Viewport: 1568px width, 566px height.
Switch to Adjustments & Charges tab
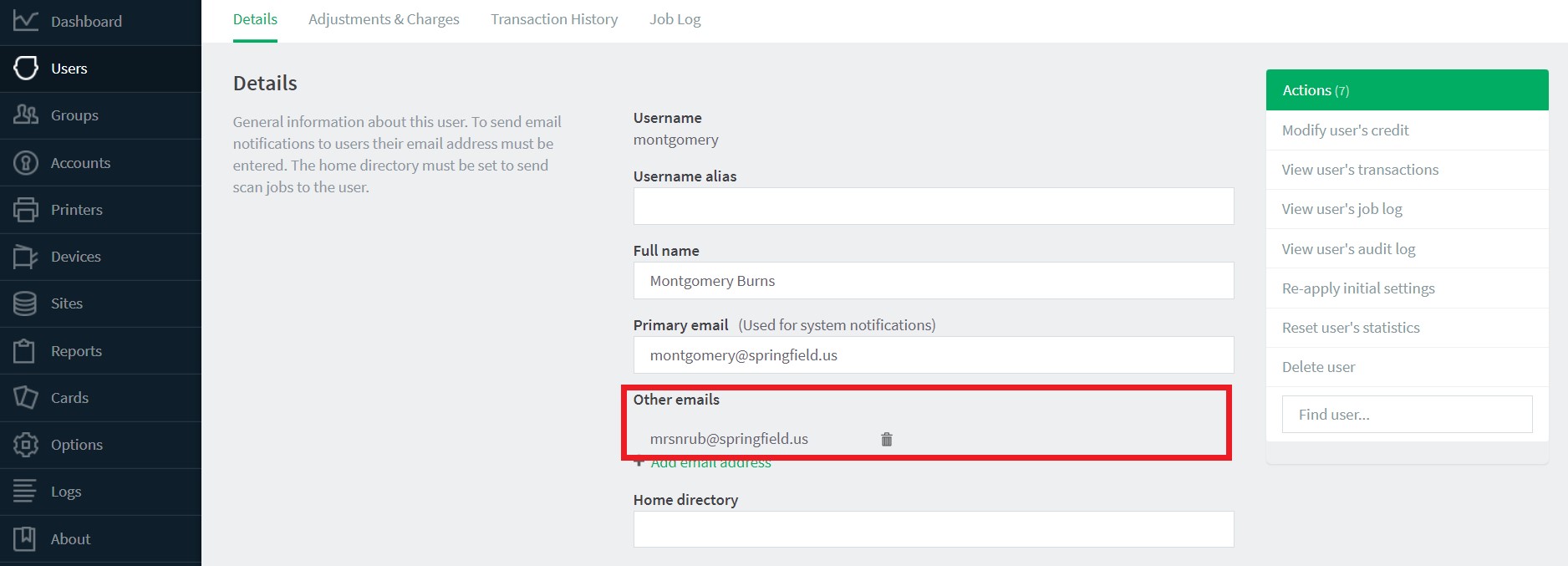(x=384, y=19)
